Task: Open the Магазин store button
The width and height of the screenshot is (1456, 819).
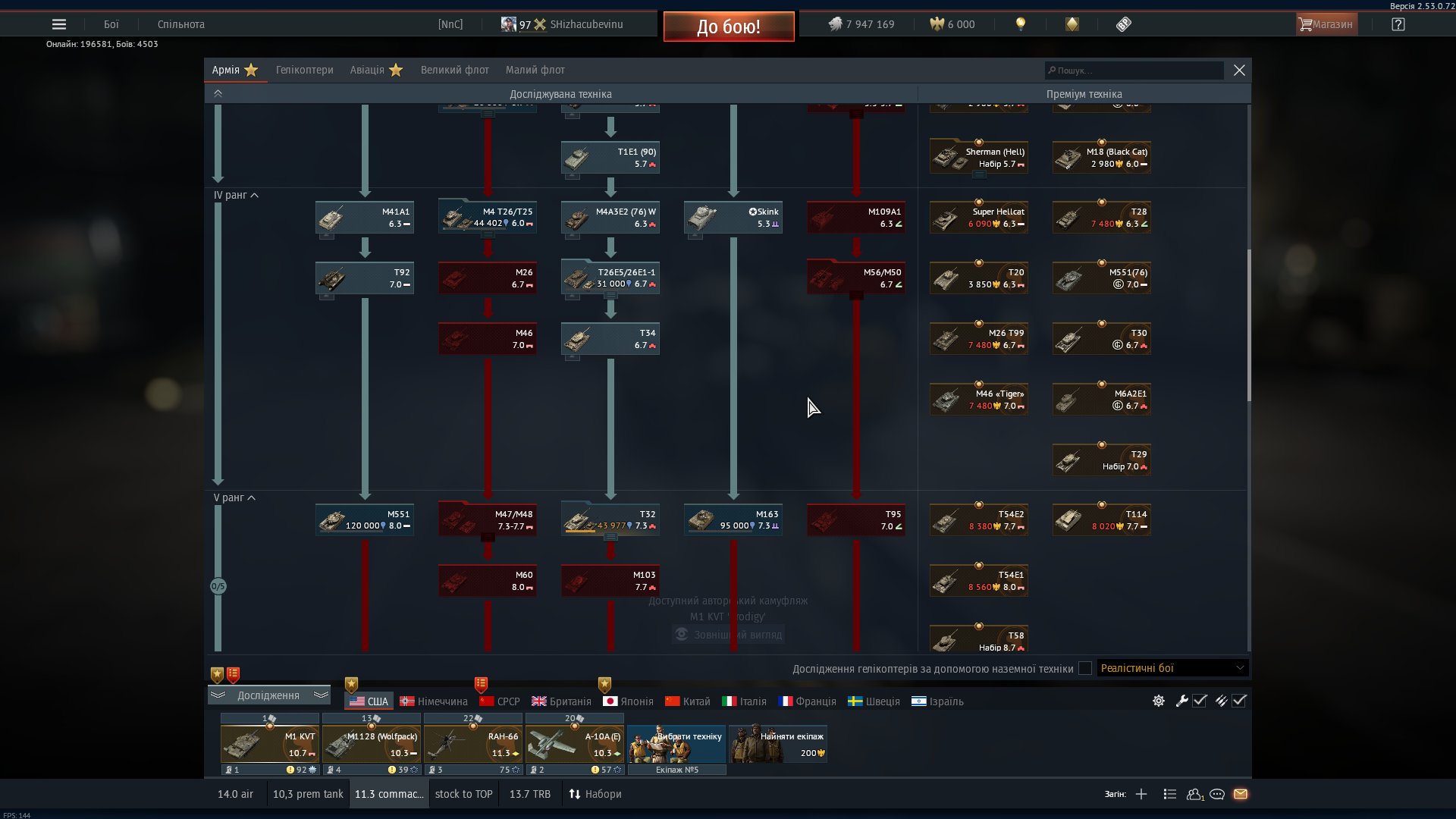Action: [1326, 24]
